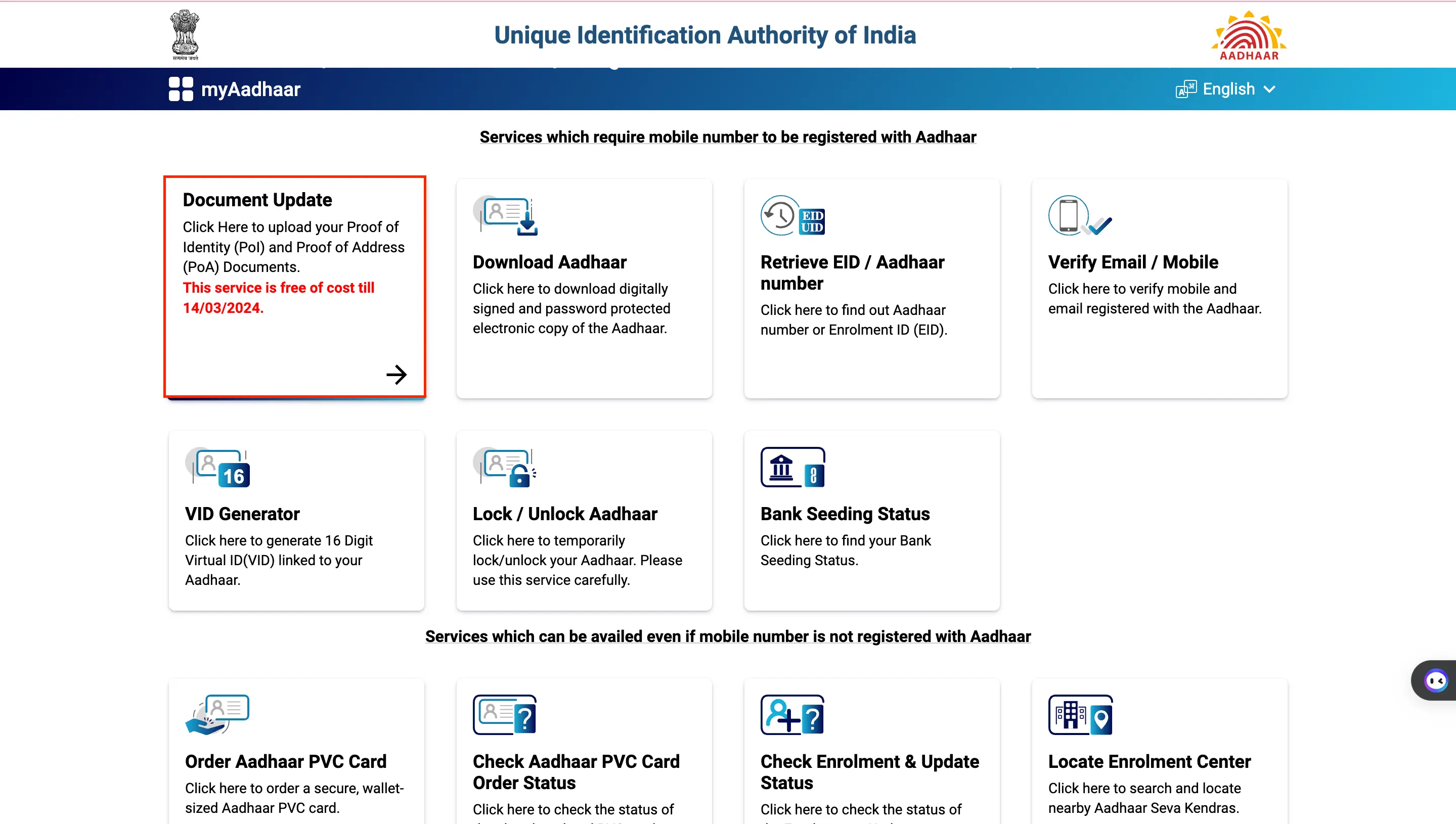Click 'Click here to generate 16 Digit' description
Screen dimensions: 1456x824
pyautogui.click(x=279, y=560)
